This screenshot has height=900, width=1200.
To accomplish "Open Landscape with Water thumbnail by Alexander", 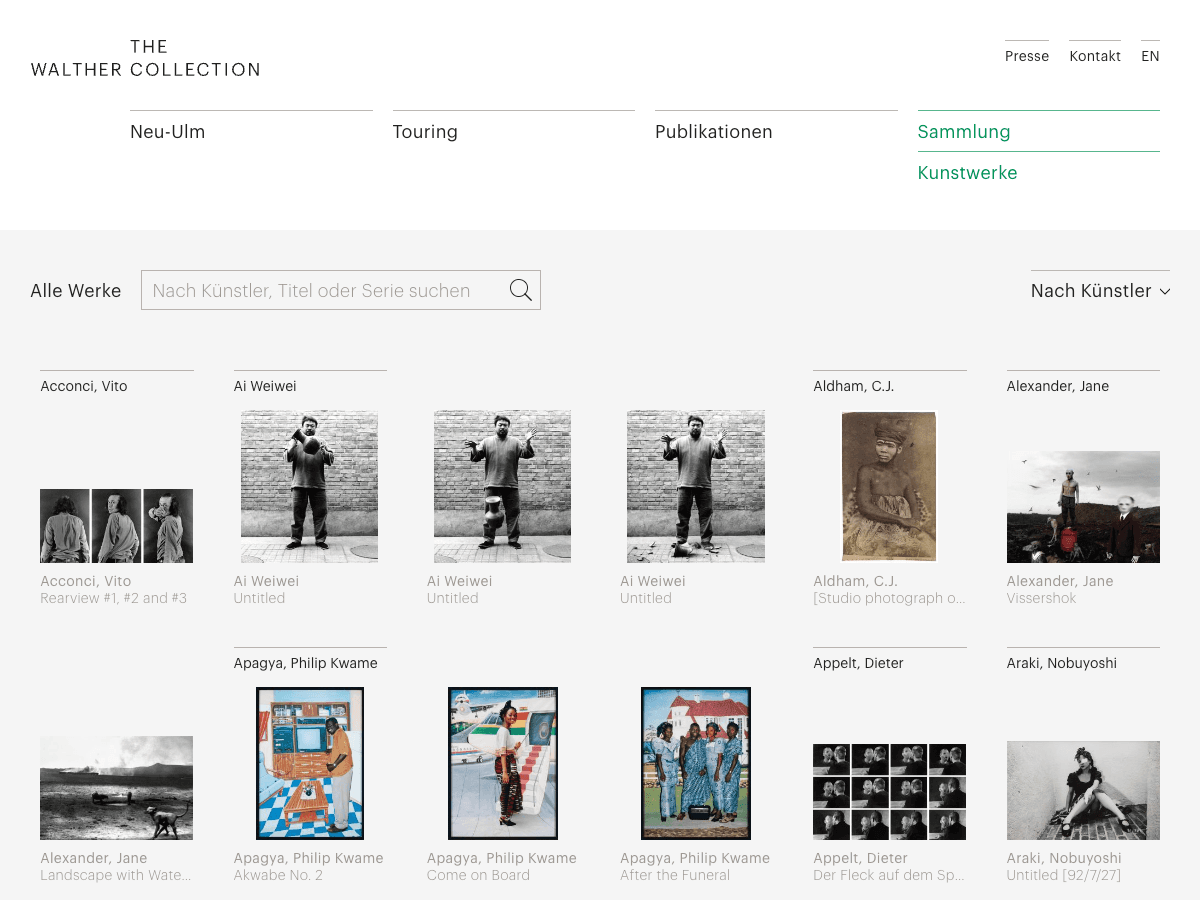I will click(x=116, y=788).
